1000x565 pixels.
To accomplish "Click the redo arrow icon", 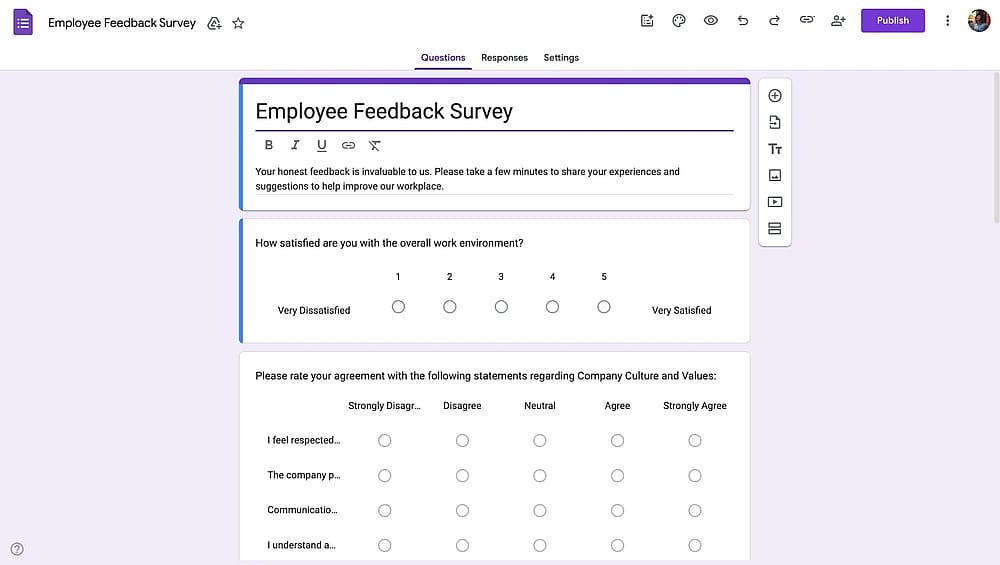I will (x=774, y=20).
